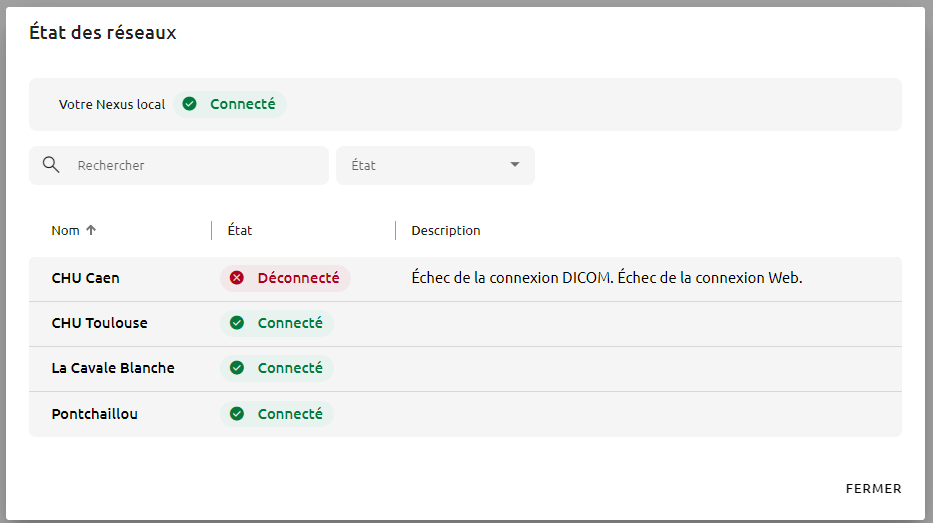Click the green check icon for CHU Toulouse

pyautogui.click(x=237, y=323)
